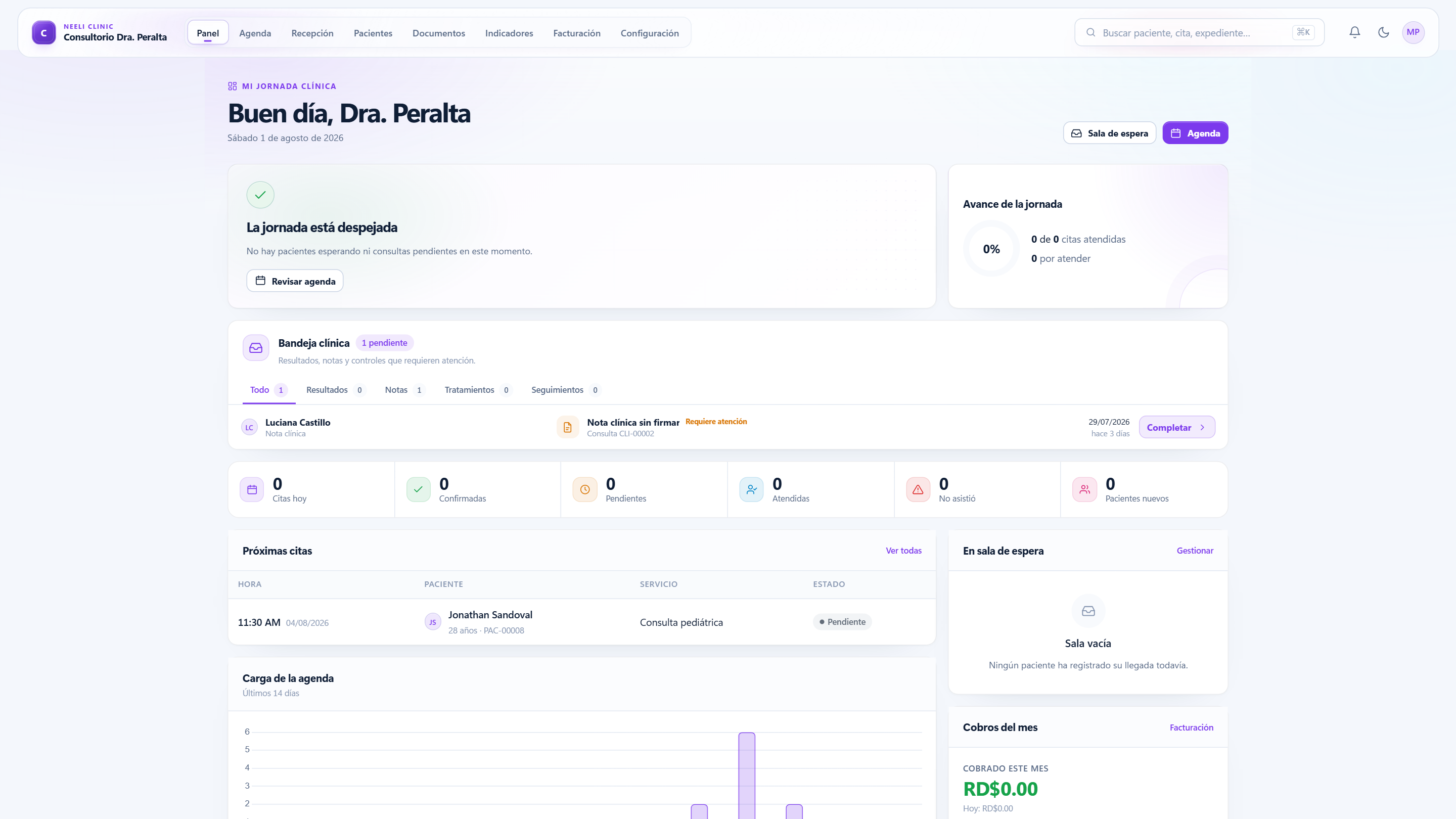This screenshot has width=1456, height=819.
Task: Focus the patient search field
Action: pyautogui.click(x=1199, y=33)
